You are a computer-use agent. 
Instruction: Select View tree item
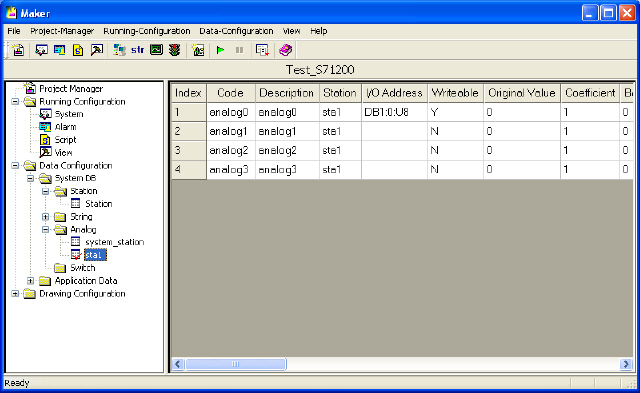click(x=63, y=153)
